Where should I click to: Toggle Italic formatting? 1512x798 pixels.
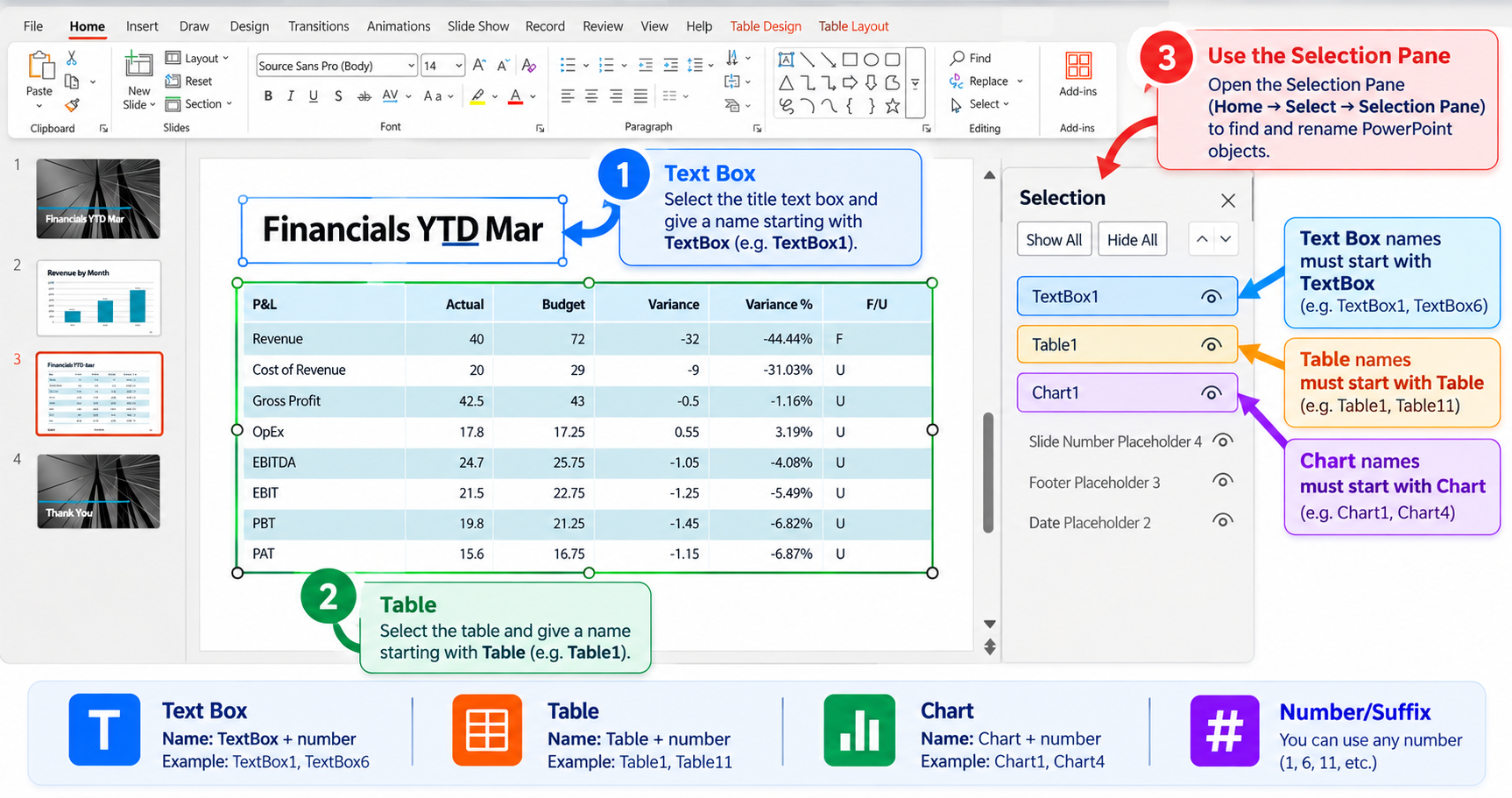[291, 96]
